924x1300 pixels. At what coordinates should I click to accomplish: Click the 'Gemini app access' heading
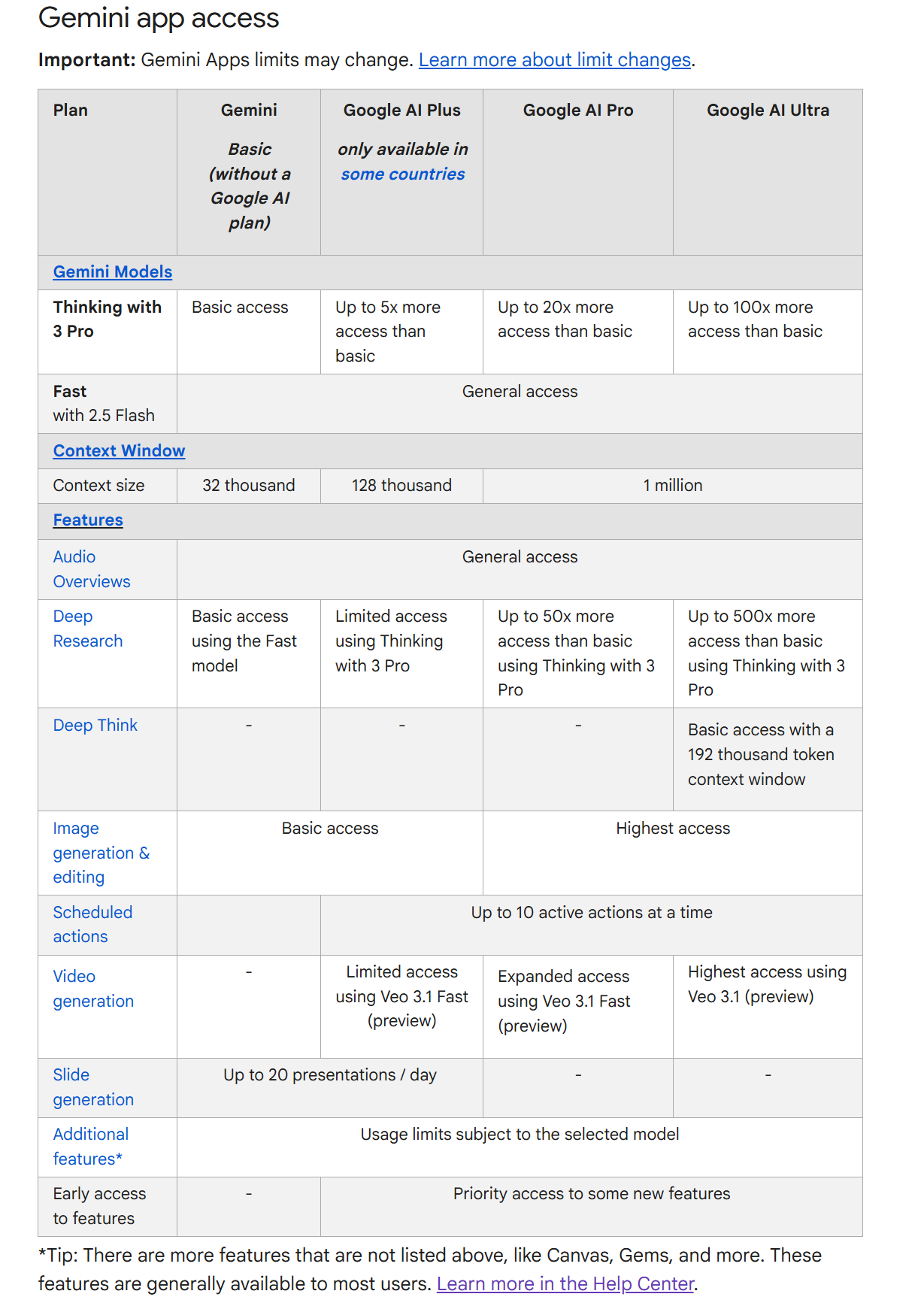[159, 18]
